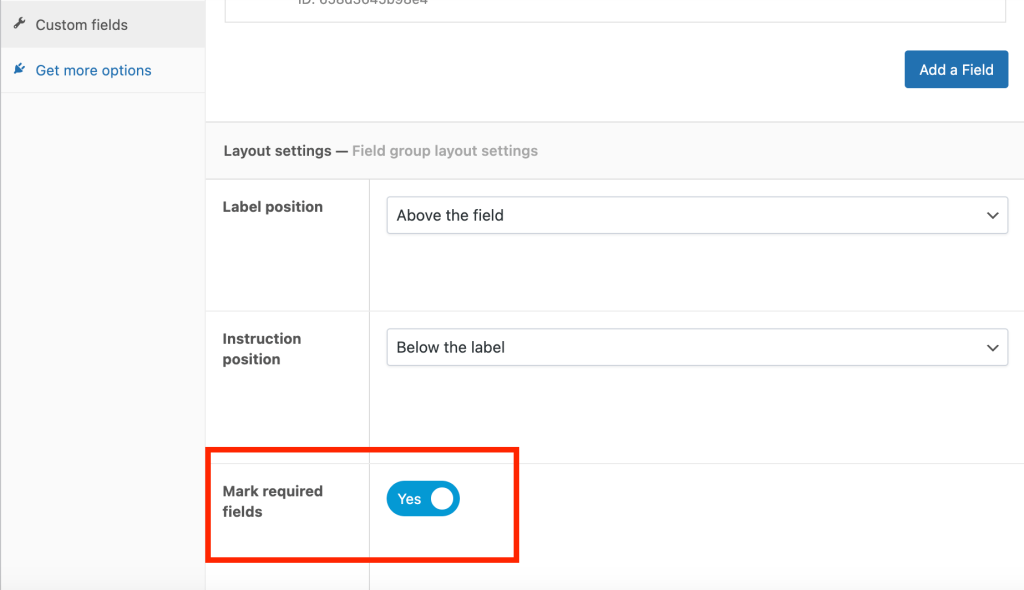1024x590 pixels.
Task: Select the Above the field option text
Action: [x=452, y=215]
